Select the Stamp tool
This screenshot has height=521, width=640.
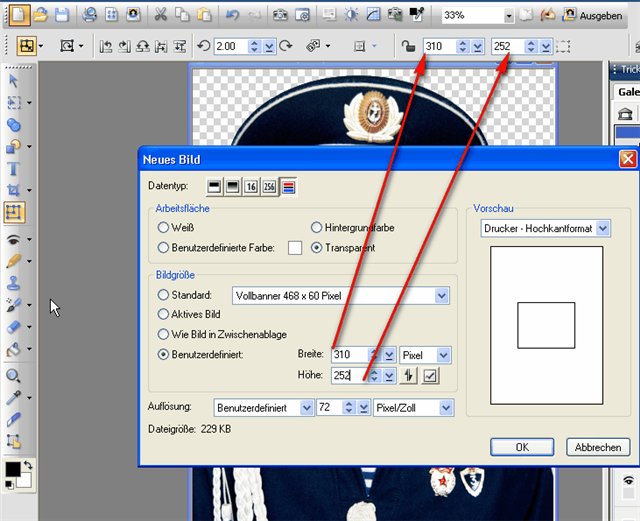[x=13, y=283]
